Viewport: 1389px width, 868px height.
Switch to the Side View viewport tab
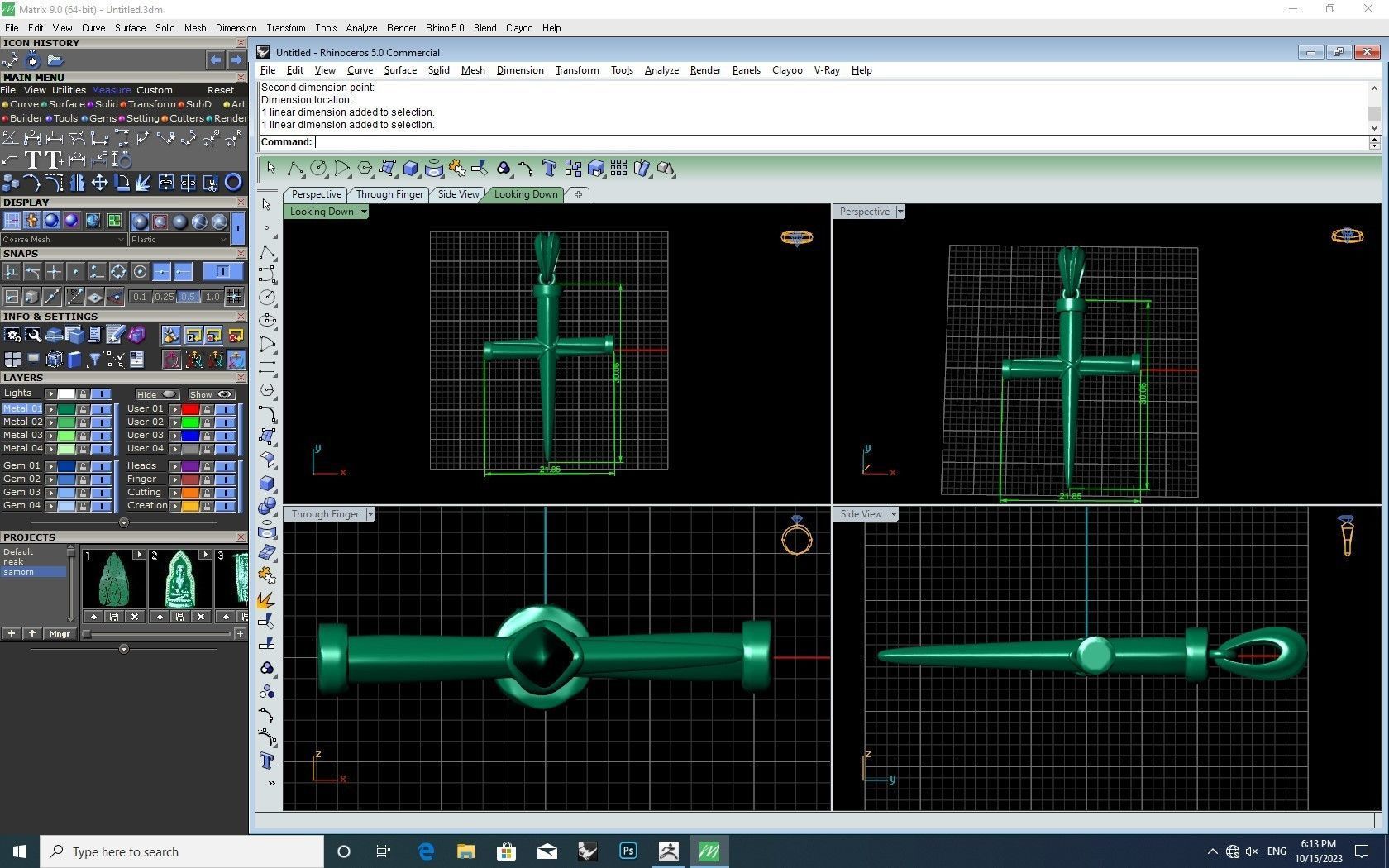point(458,194)
